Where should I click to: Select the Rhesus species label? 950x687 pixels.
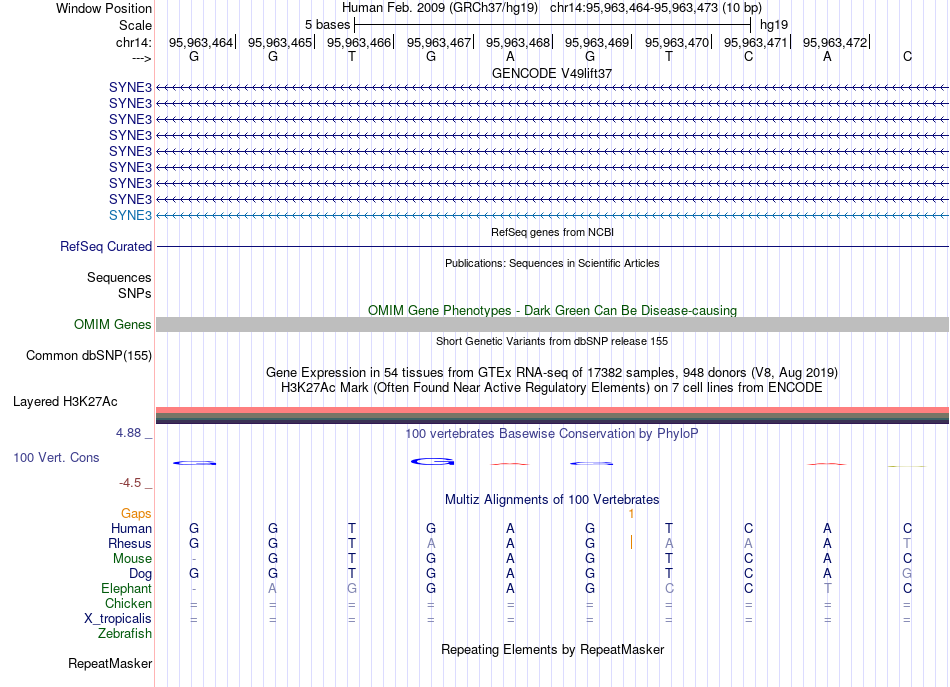(x=130, y=544)
